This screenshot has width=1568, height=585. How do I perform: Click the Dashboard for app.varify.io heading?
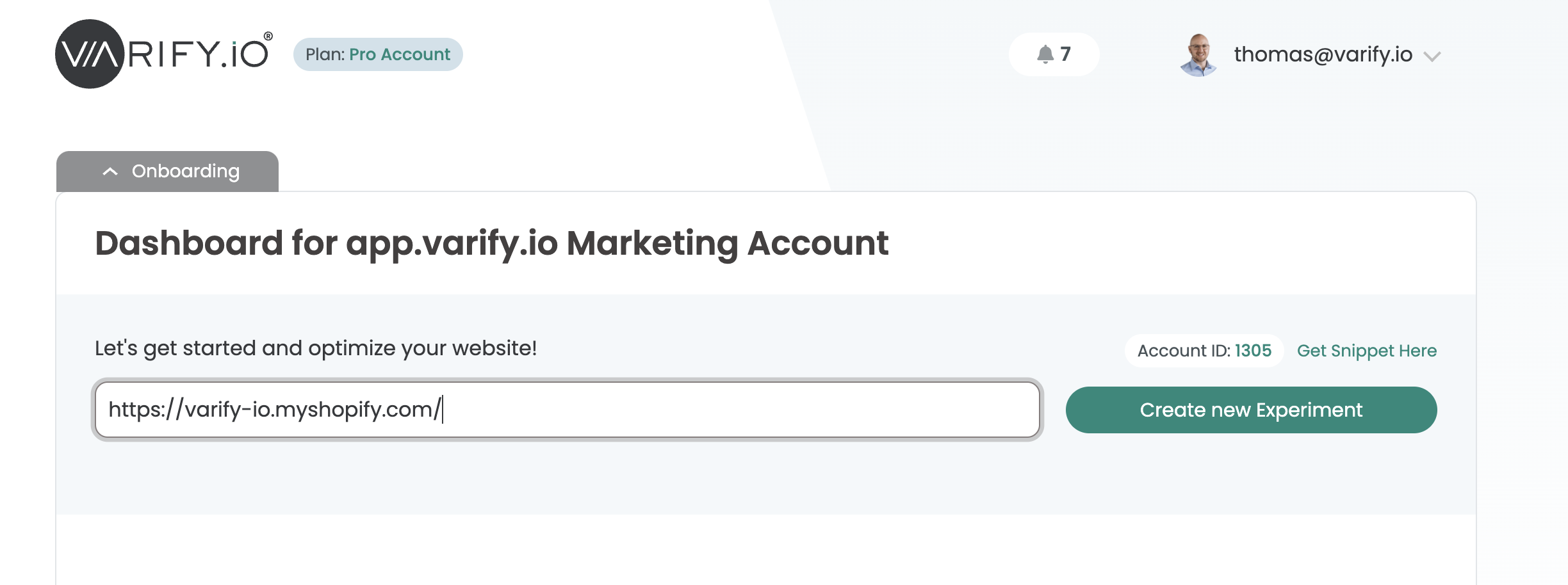click(x=491, y=243)
